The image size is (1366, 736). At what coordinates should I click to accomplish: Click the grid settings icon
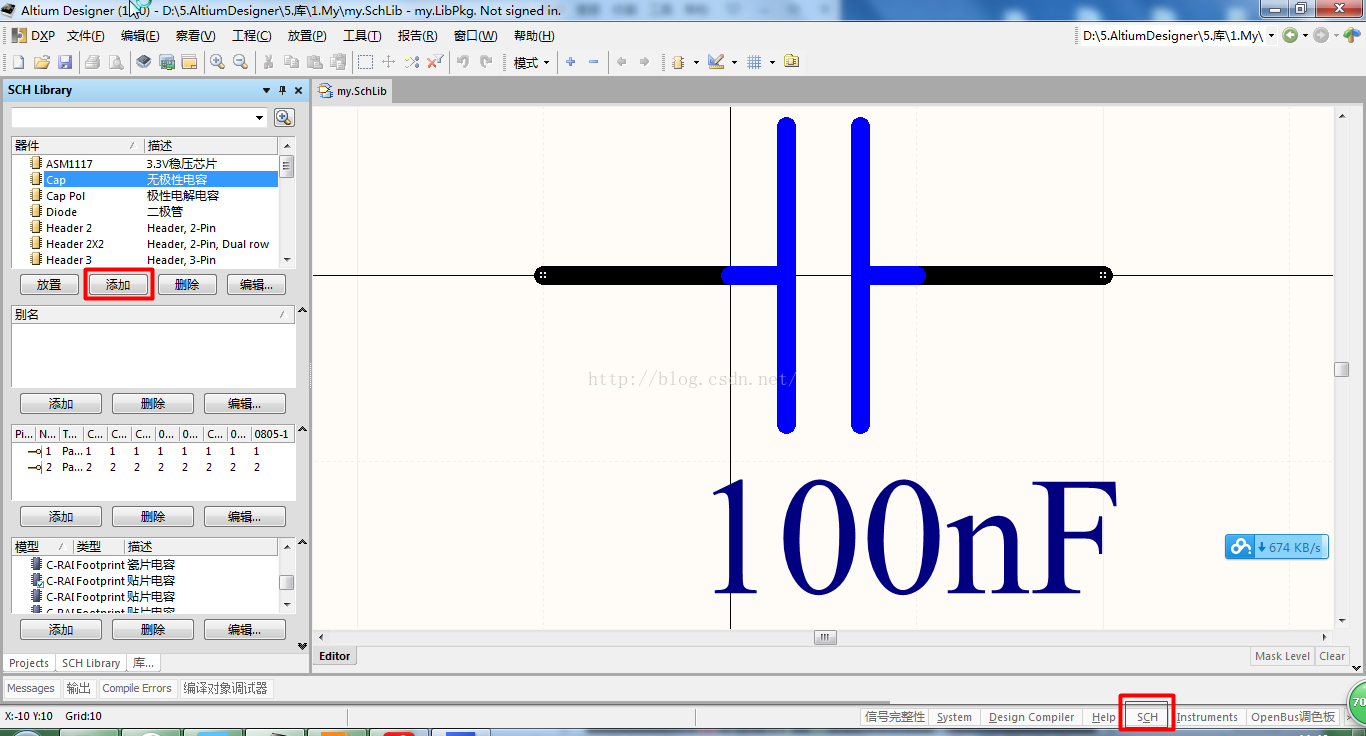(754, 62)
